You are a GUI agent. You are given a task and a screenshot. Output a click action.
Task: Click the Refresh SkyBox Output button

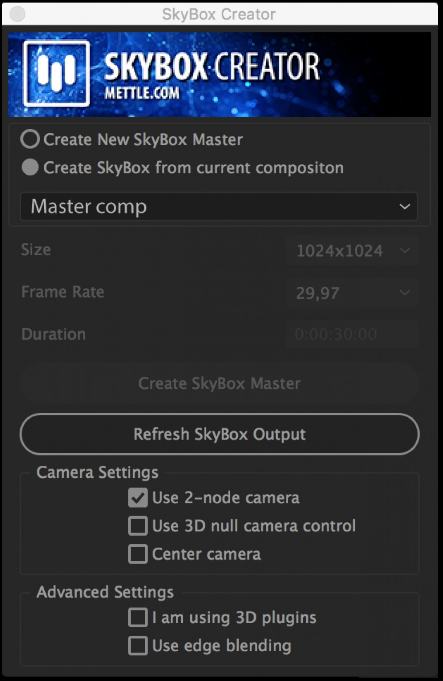pos(219,434)
